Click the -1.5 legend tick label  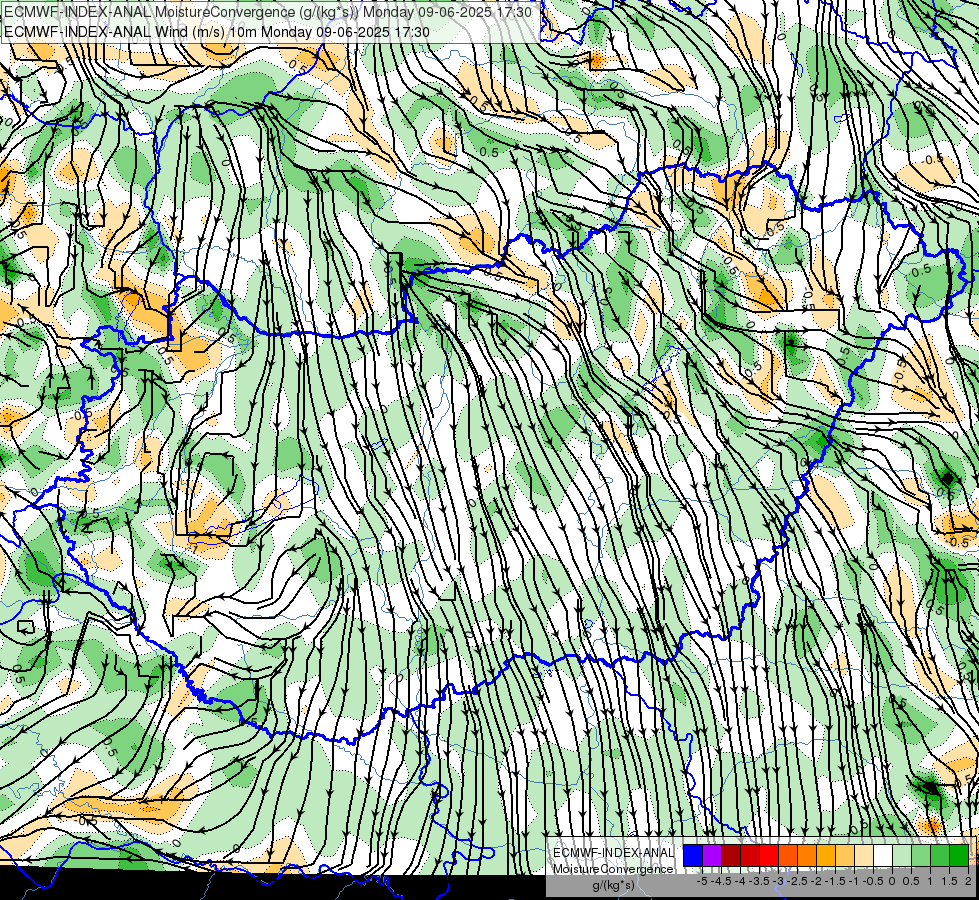(835, 881)
